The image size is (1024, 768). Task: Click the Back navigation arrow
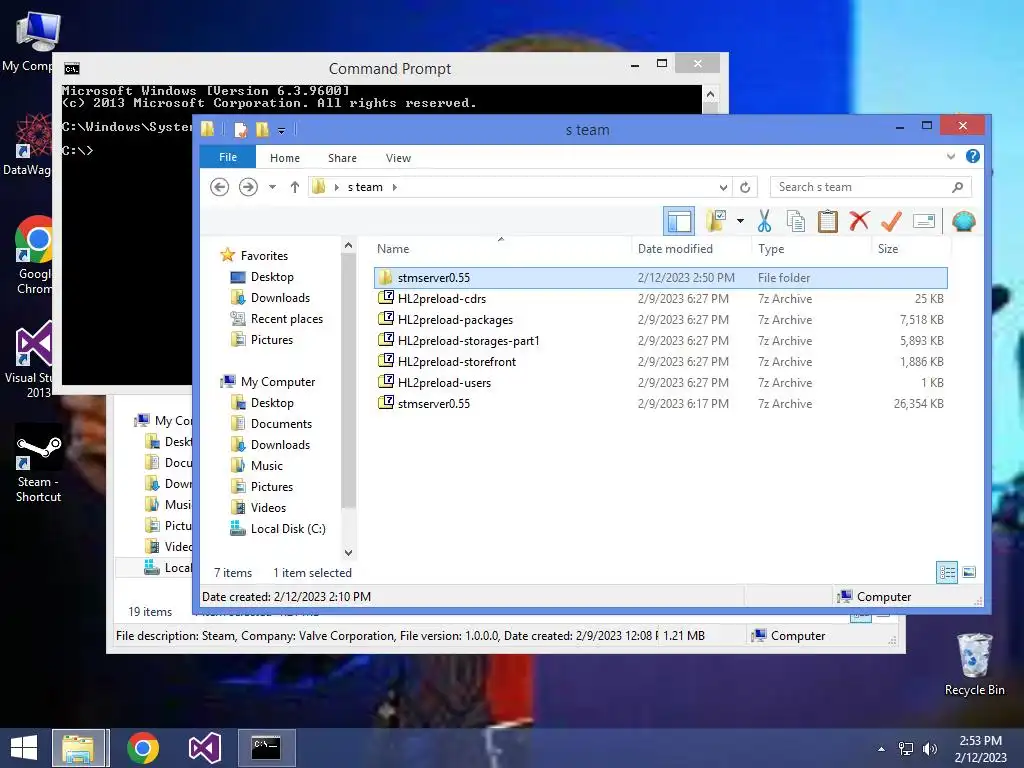(x=219, y=187)
